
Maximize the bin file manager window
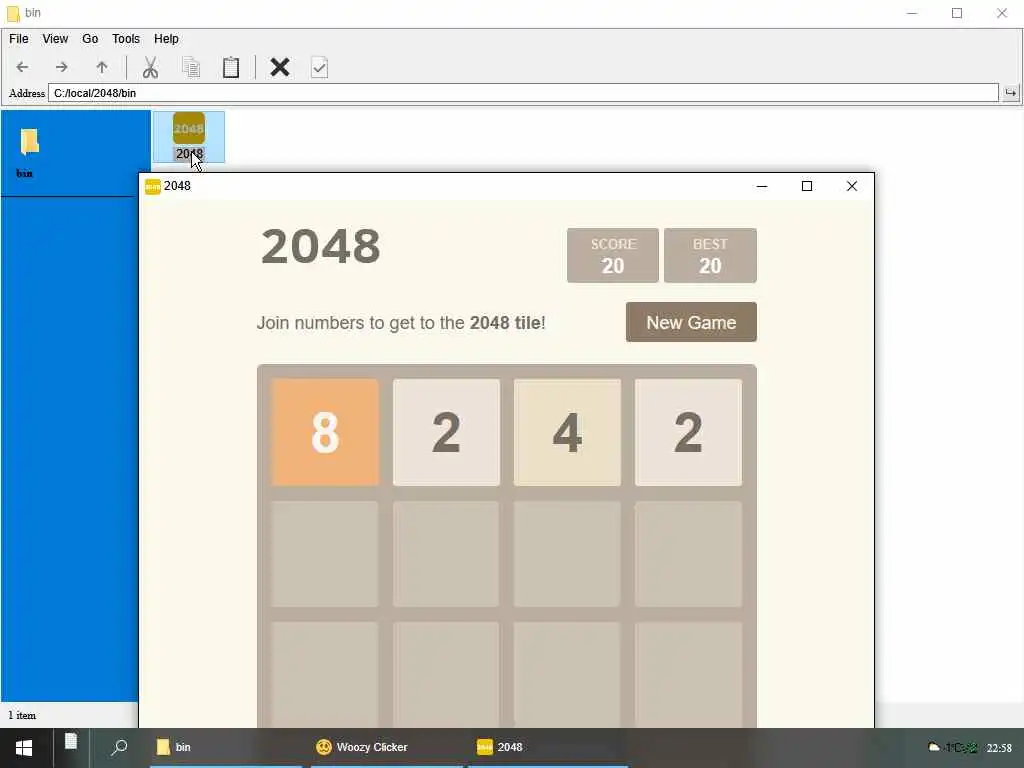(957, 13)
